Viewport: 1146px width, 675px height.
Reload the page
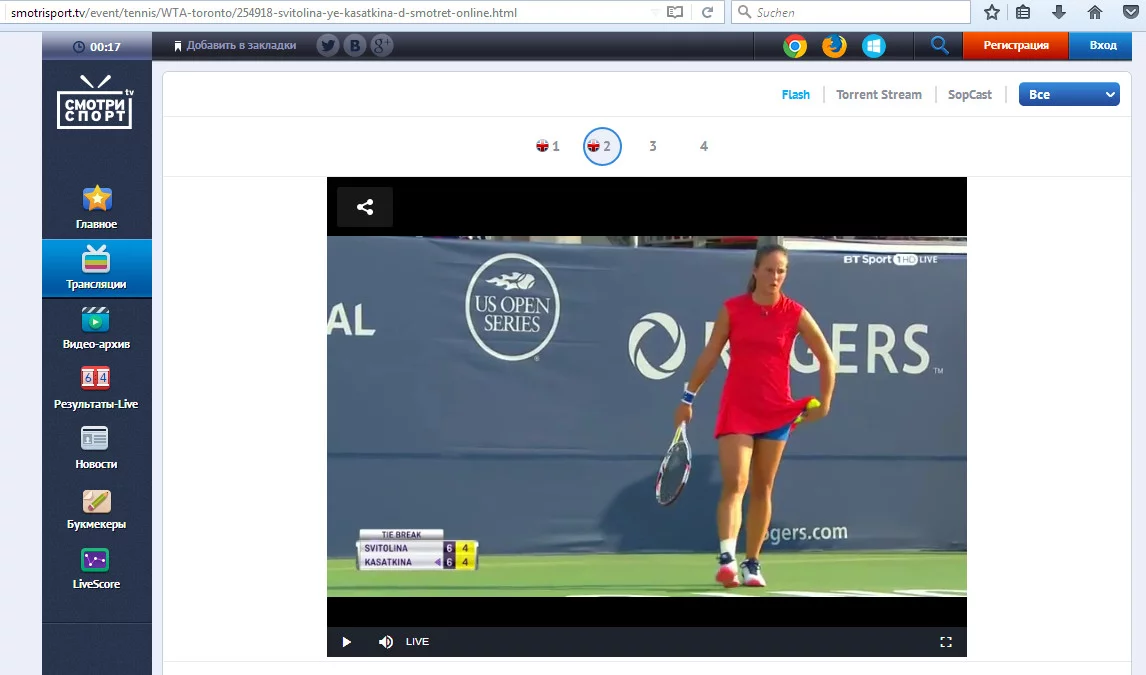coord(707,12)
